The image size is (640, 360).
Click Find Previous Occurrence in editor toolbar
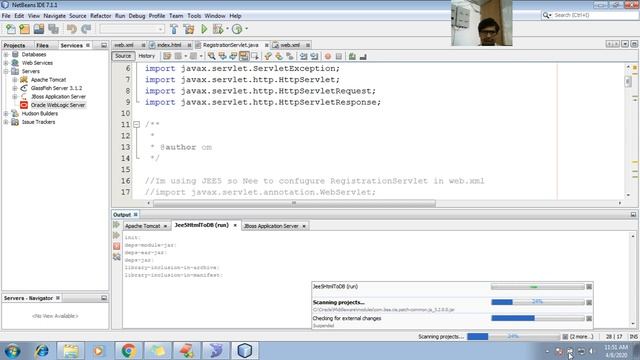point(222,56)
